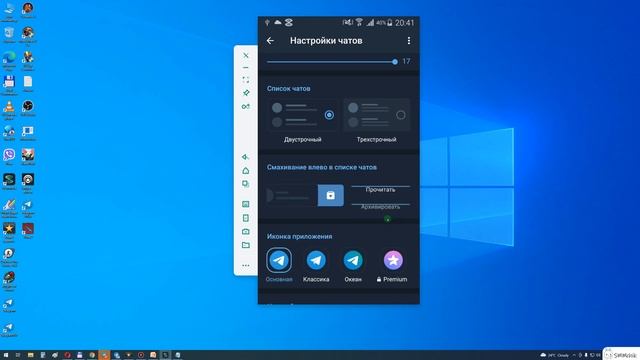Click the screenshot picture icon in sidebar
This screenshot has height=360, width=640.
[246, 204]
